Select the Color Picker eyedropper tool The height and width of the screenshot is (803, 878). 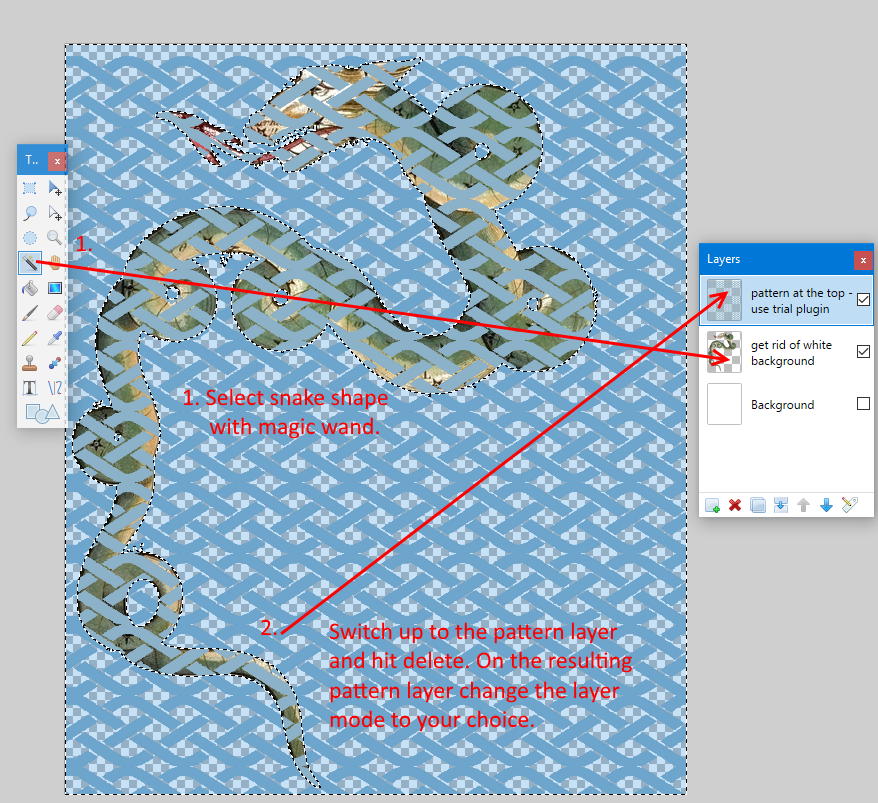54,338
